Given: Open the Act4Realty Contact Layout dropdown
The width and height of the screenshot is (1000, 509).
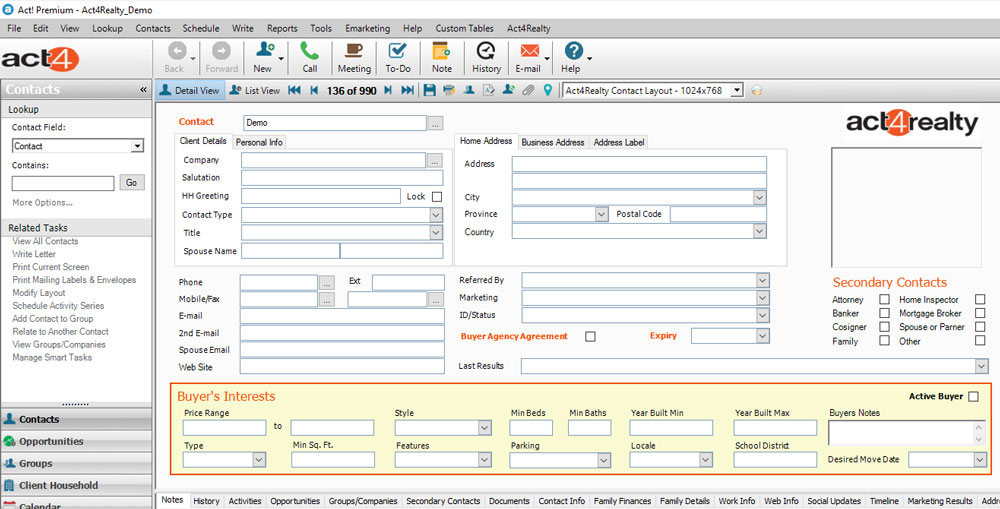Looking at the screenshot, I should point(737,91).
